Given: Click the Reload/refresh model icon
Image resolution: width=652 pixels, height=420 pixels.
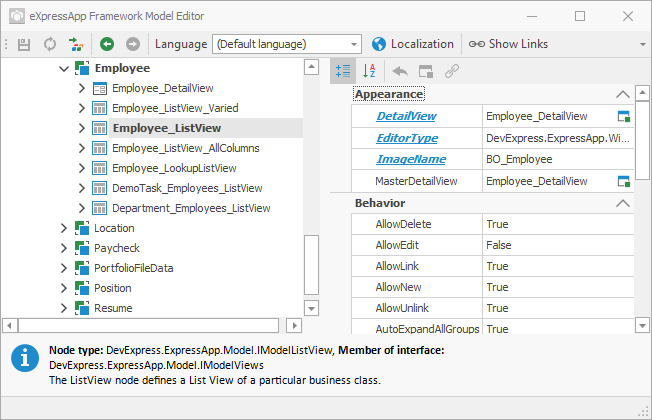Looking at the screenshot, I should (50, 44).
